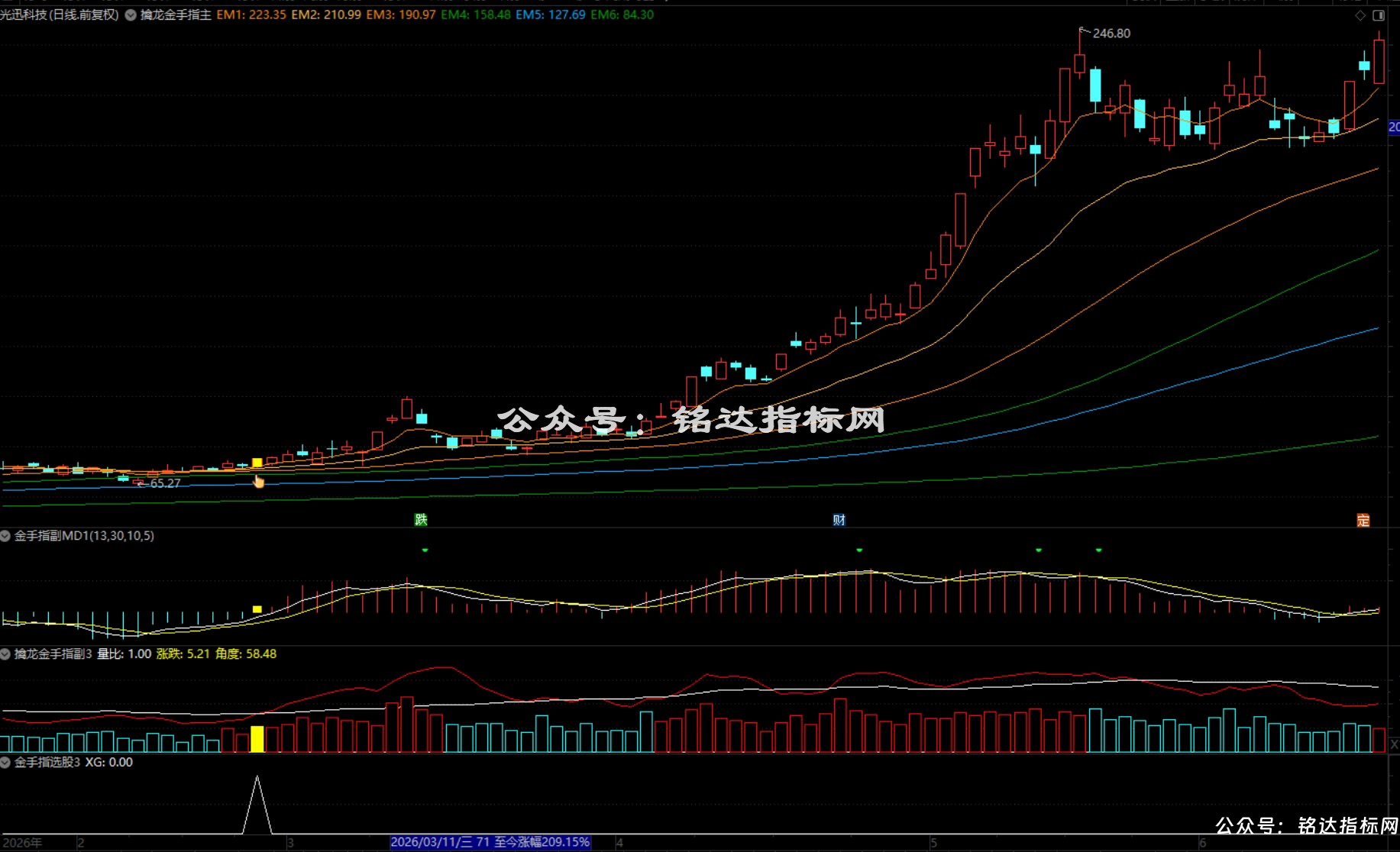Image resolution: width=1400 pixels, height=852 pixels.
Task: Open the 擒龙金手指副3 indicator dropdown arrow
Action: (5, 654)
